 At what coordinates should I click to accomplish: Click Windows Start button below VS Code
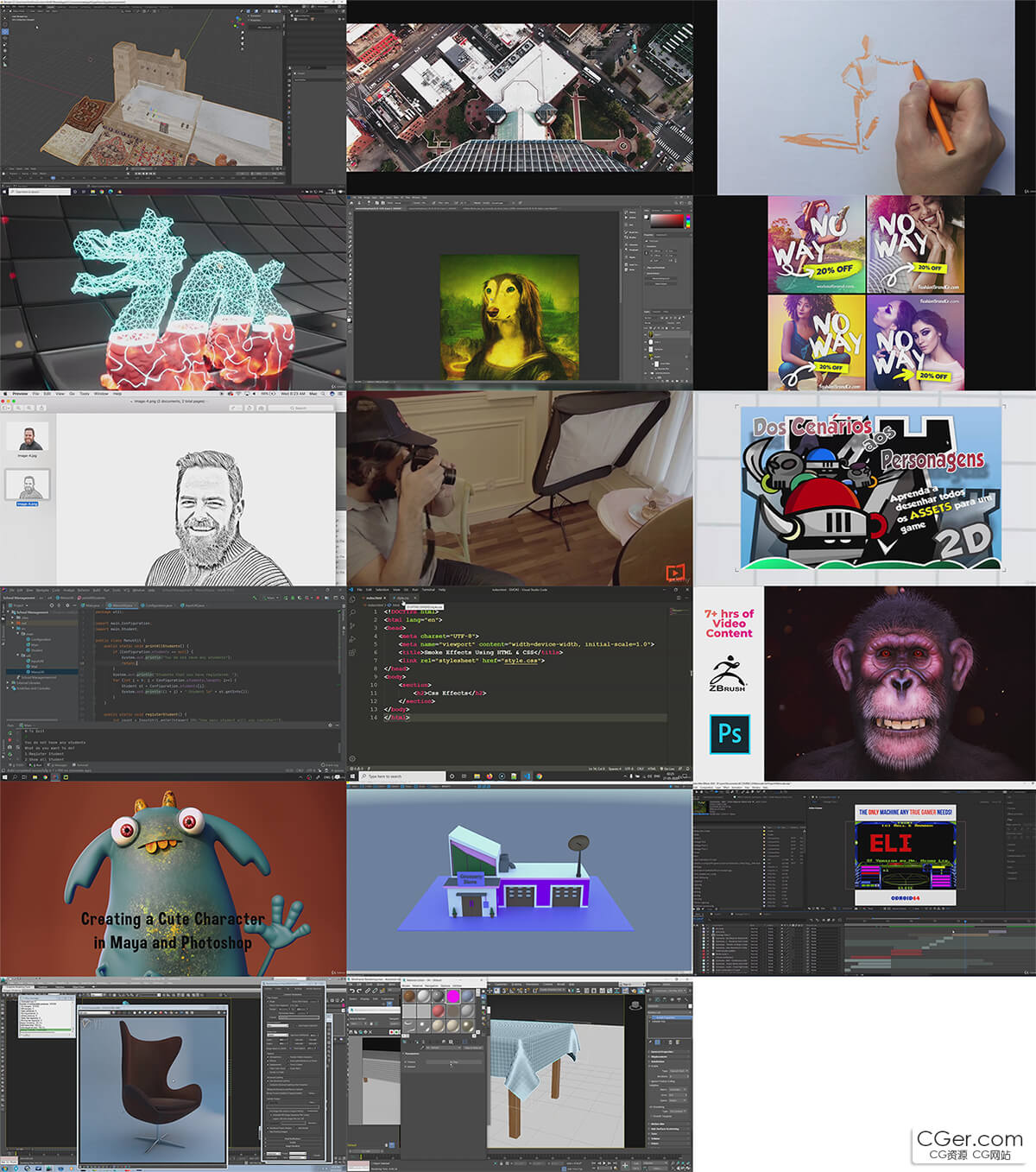pyautogui.click(x=351, y=776)
